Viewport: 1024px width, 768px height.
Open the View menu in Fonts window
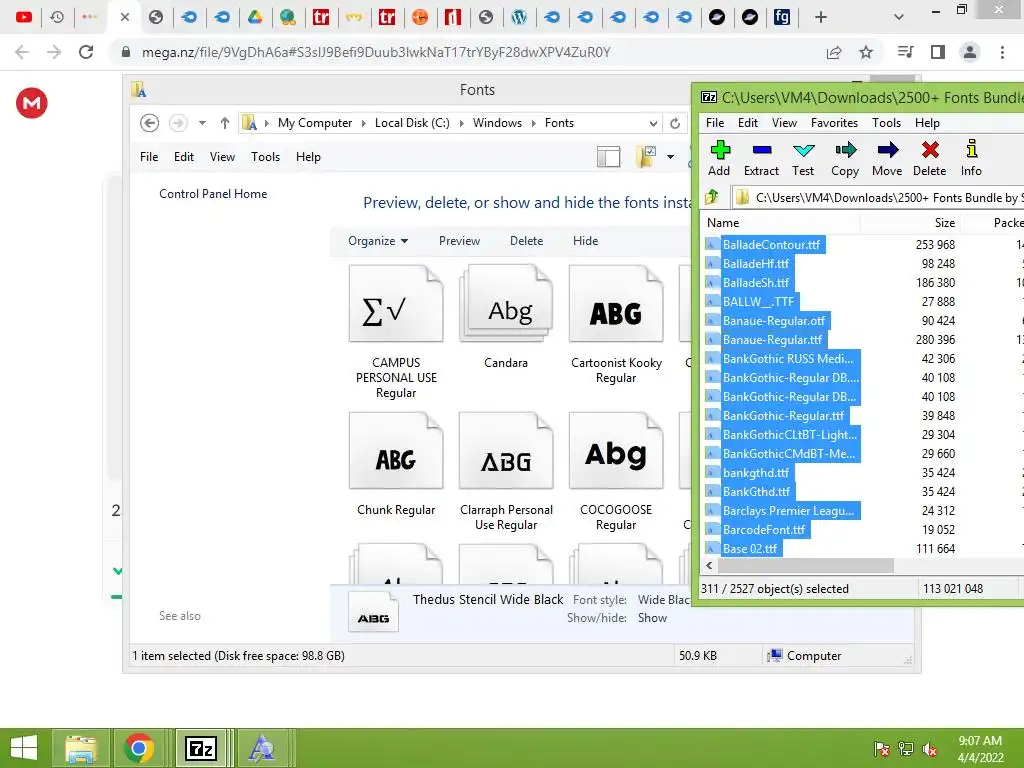click(x=222, y=157)
